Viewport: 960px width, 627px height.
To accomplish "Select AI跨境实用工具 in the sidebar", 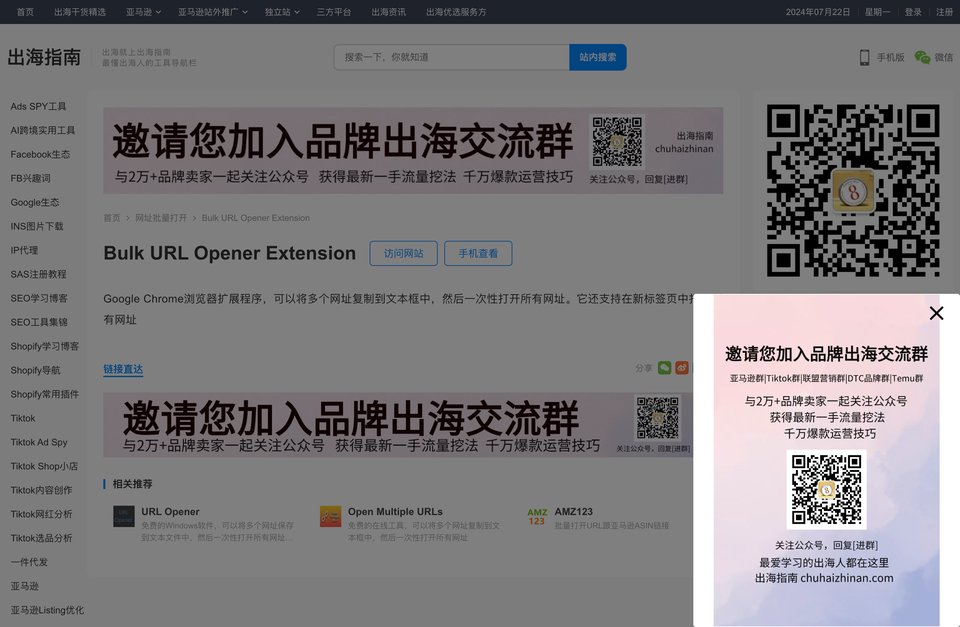I will (x=43, y=130).
